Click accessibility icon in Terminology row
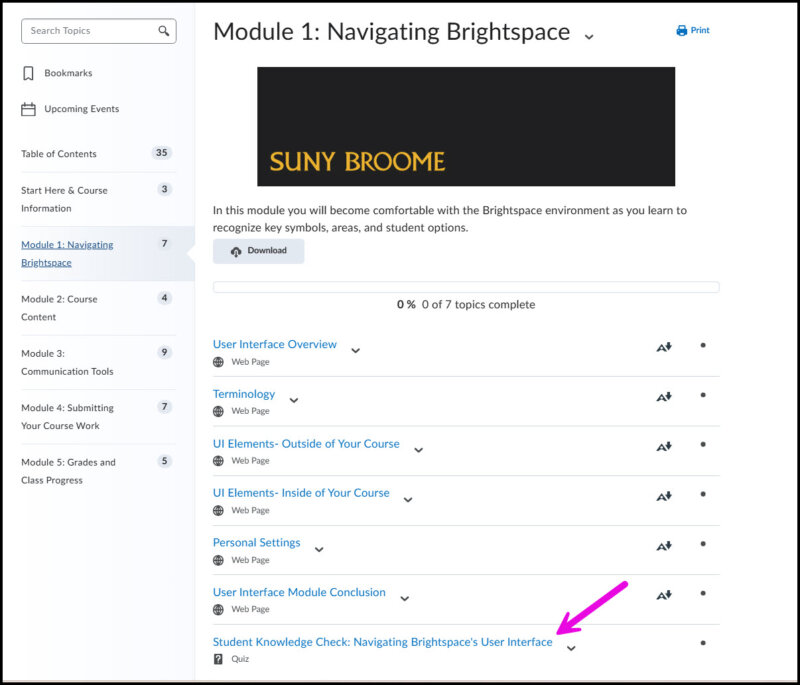The image size is (800, 685). pos(663,396)
